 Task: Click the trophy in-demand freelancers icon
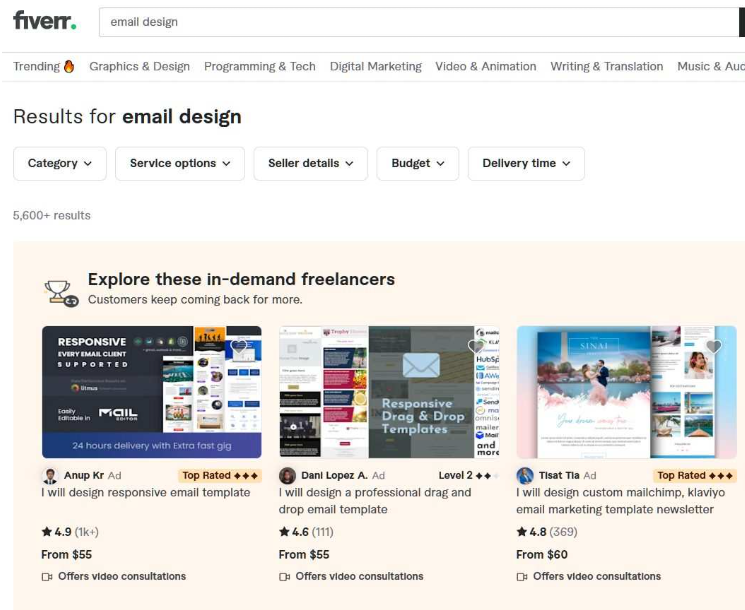[x=61, y=293]
